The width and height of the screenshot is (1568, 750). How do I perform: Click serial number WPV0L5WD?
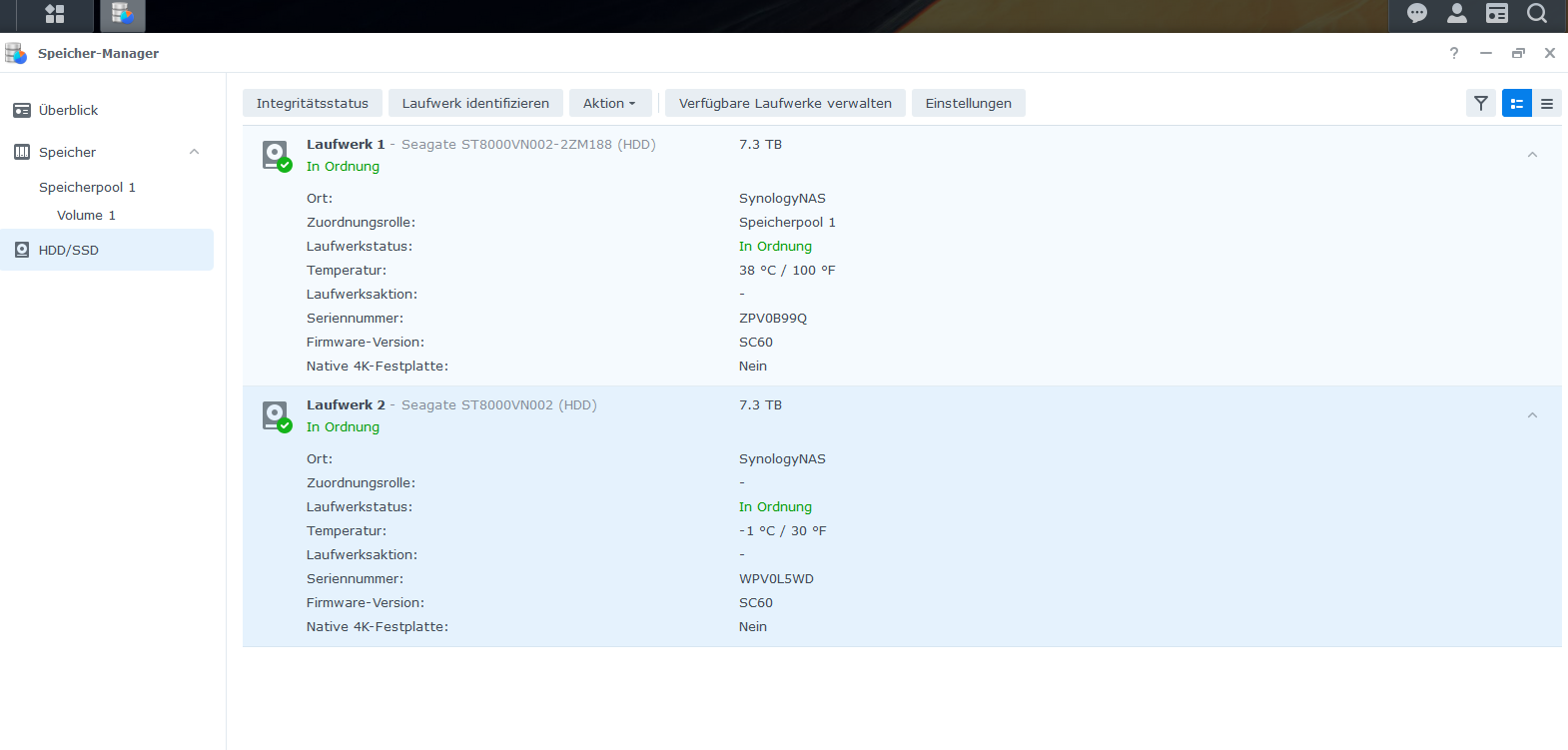(x=776, y=578)
